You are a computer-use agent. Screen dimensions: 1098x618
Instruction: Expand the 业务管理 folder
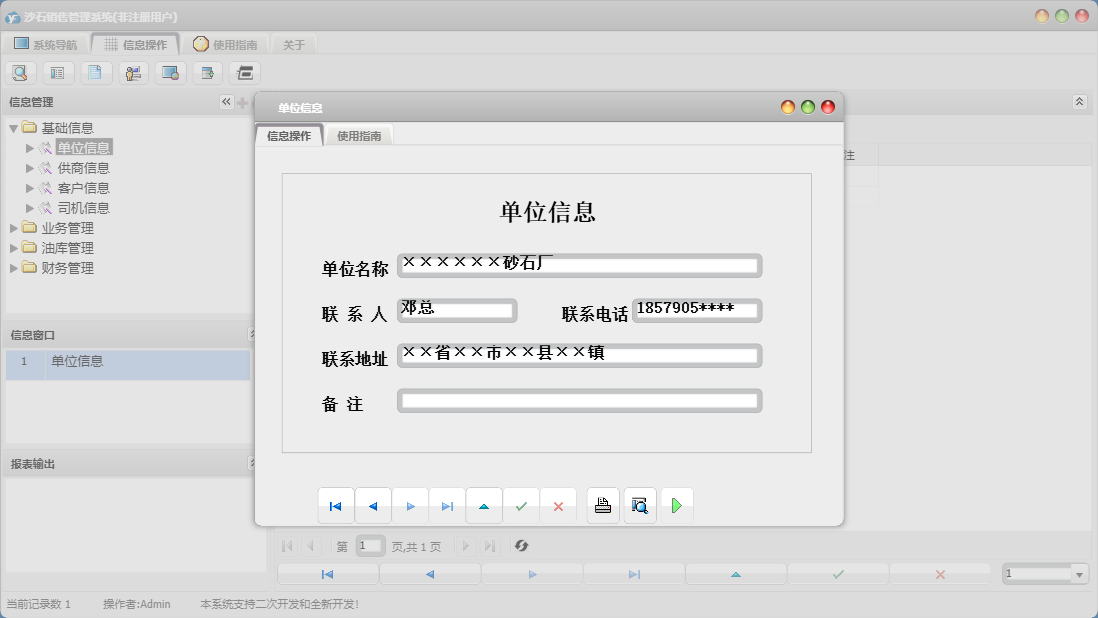(15, 227)
